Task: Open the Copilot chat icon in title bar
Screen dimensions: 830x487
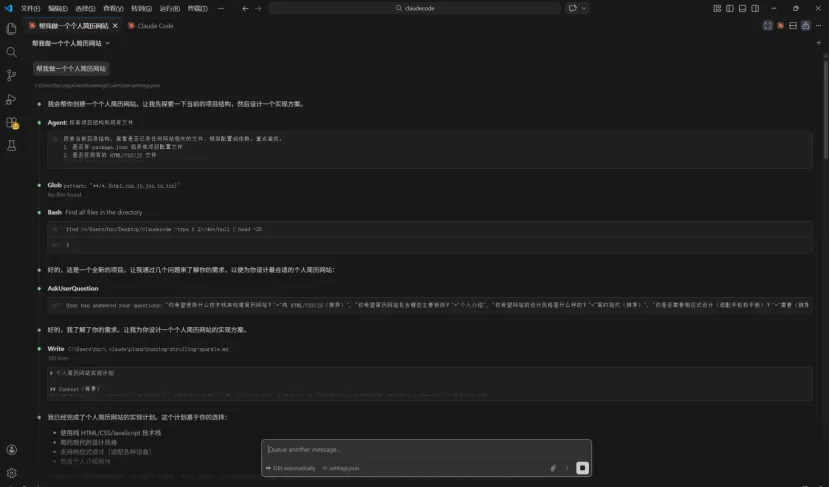Action: tap(573, 8)
